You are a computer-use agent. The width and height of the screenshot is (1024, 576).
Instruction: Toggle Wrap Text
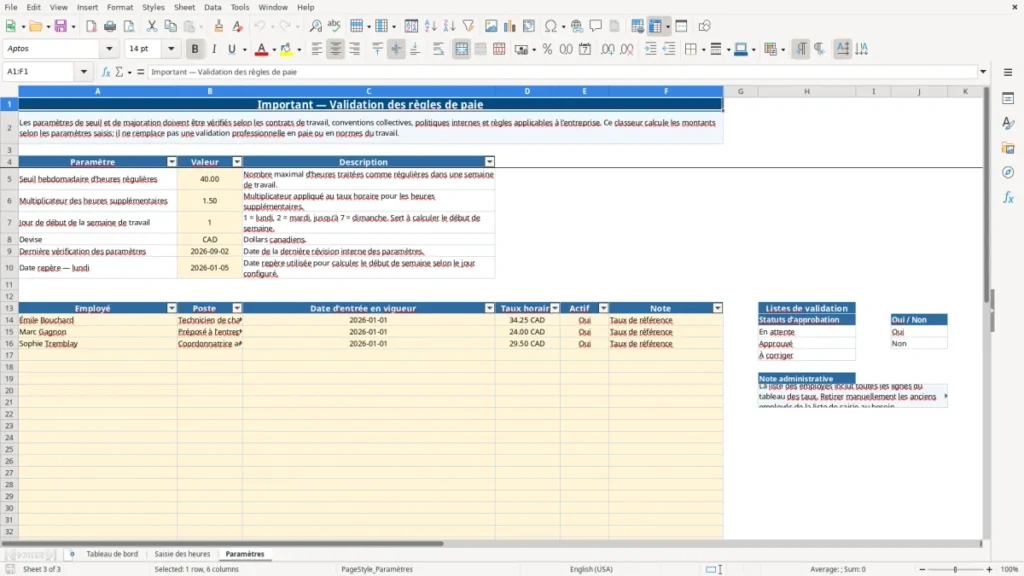[438, 49]
